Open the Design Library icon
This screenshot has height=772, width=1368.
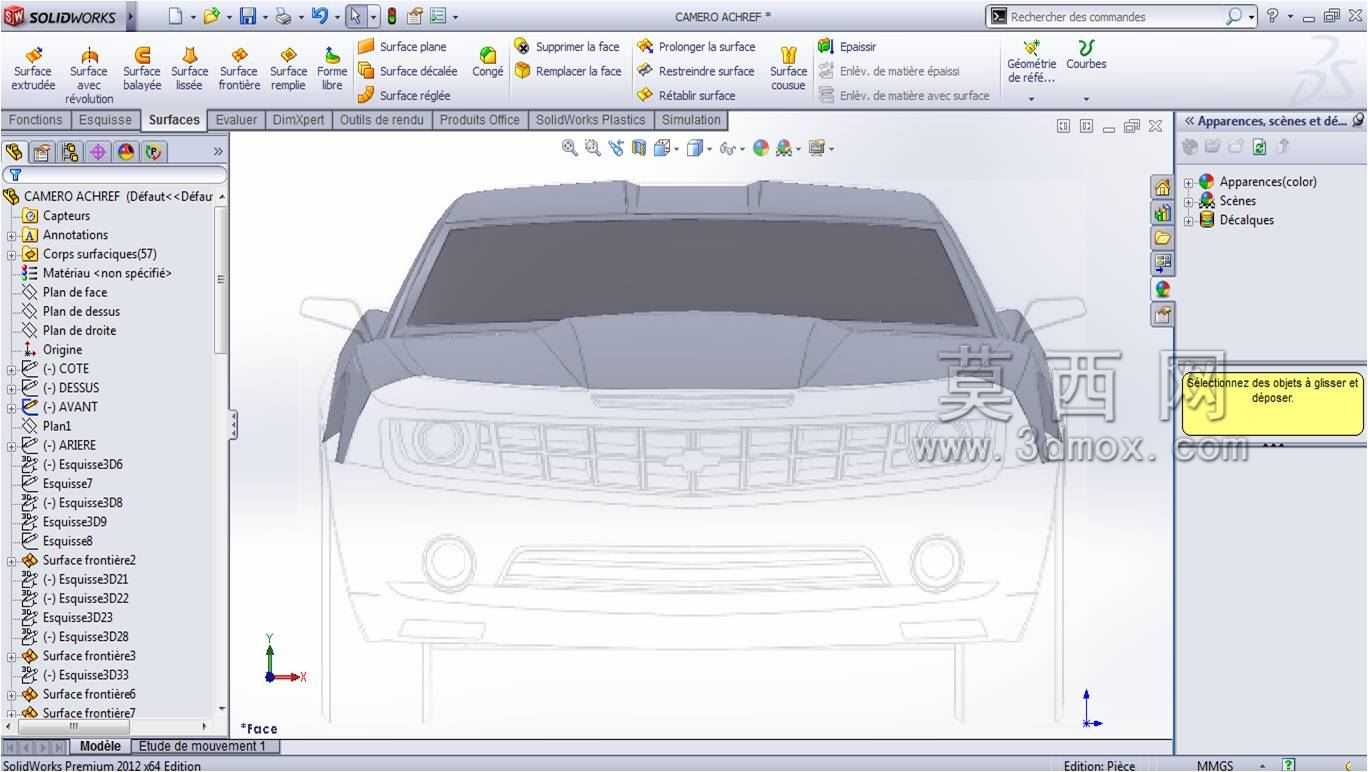tap(1162, 212)
